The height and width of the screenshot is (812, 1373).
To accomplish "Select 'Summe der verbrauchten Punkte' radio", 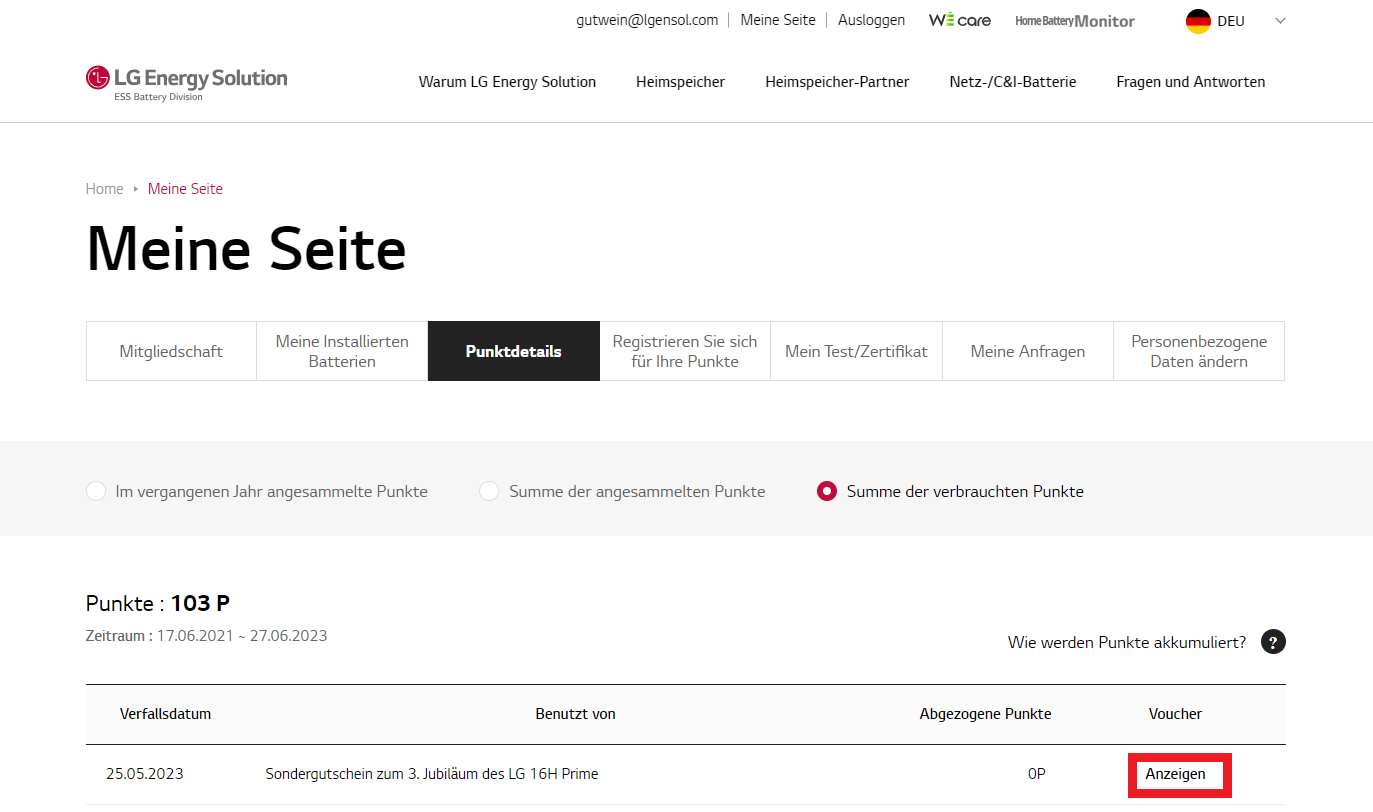I will click(826, 491).
